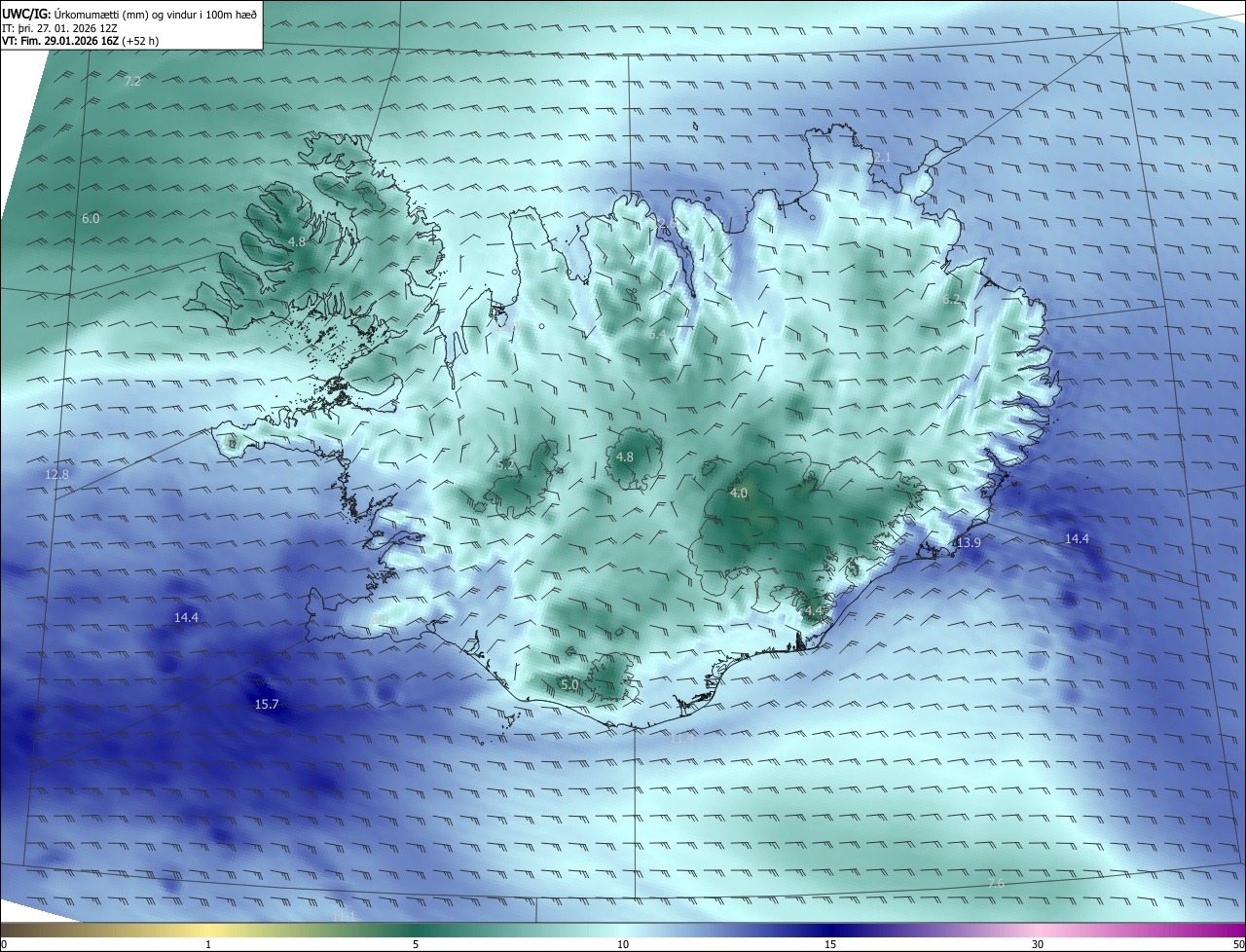Click the '13.9' value on the southeast coast

click(x=968, y=542)
